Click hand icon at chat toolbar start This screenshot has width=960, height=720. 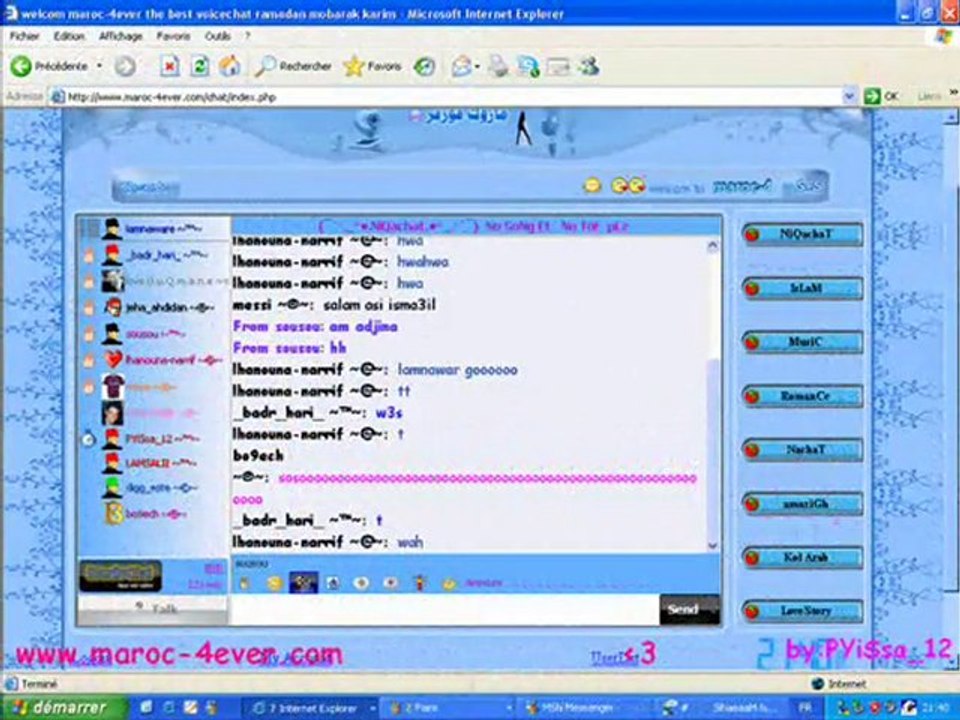(245, 583)
